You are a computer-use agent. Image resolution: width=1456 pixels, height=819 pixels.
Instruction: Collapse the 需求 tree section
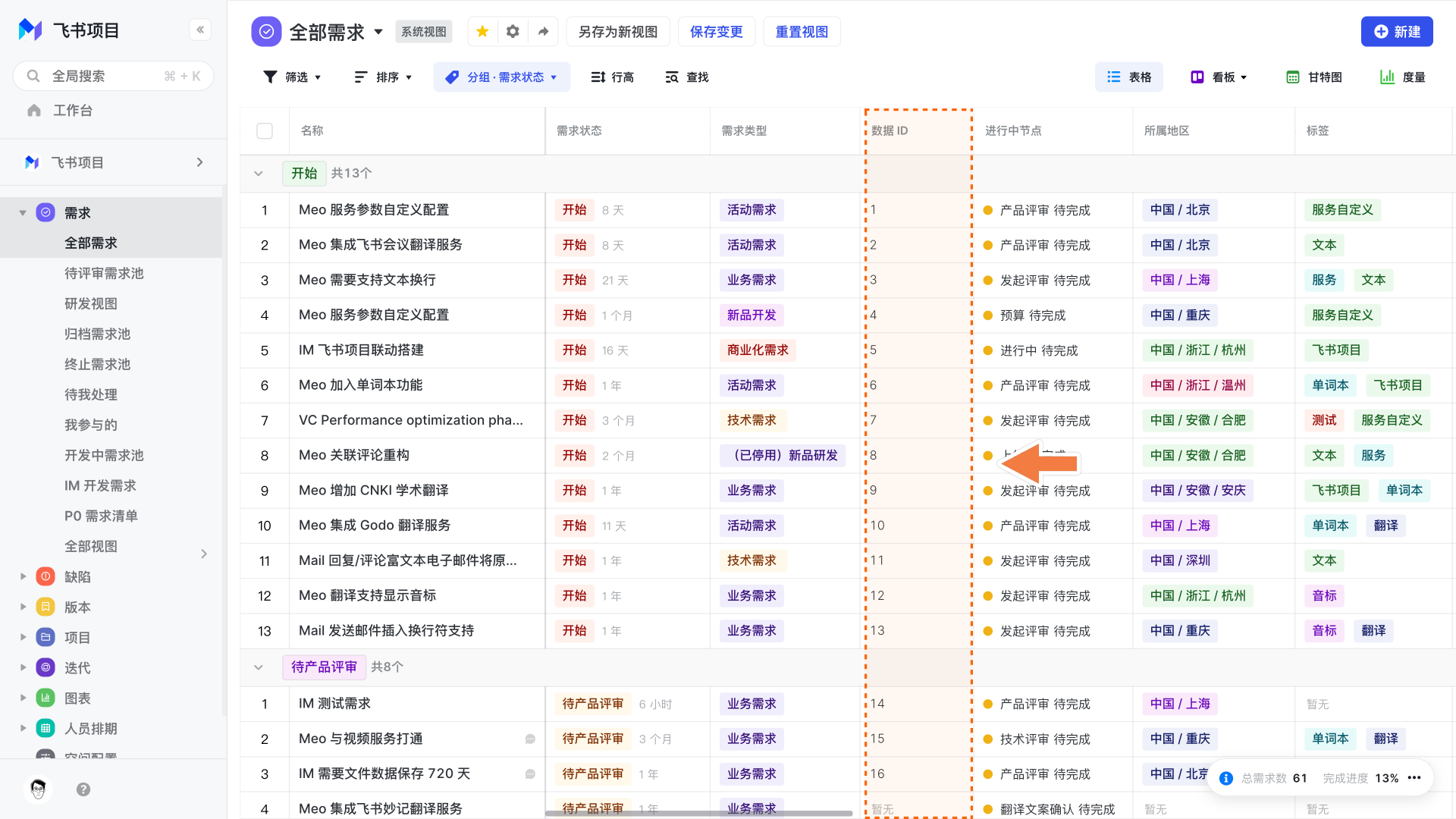[x=23, y=213]
